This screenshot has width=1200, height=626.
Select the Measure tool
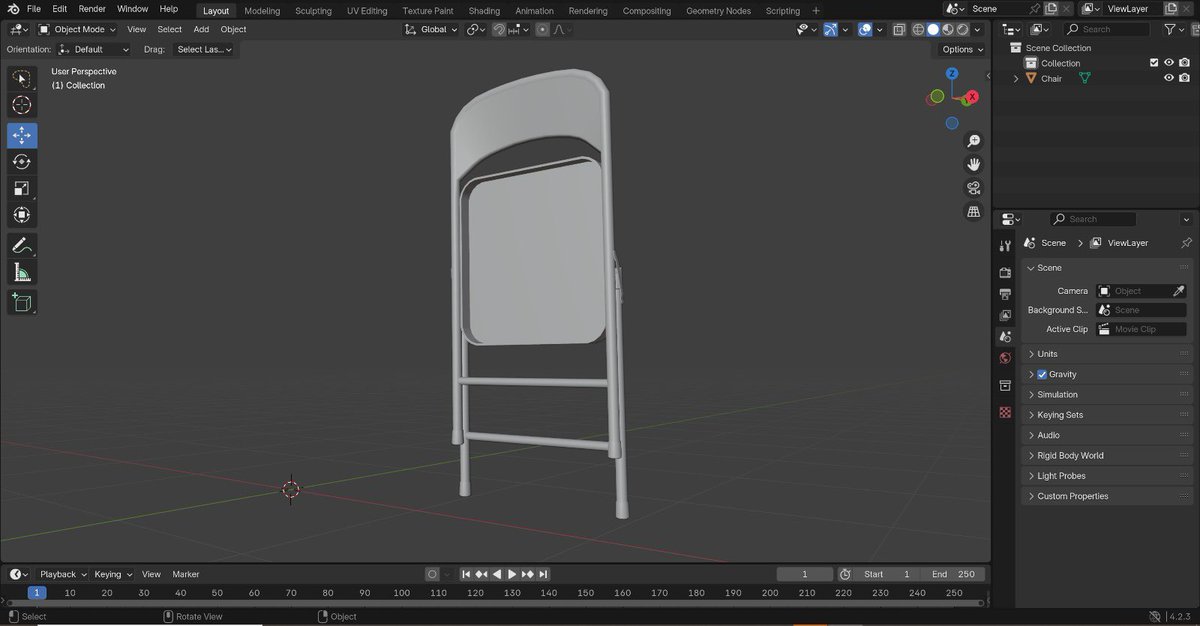click(22, 272)
